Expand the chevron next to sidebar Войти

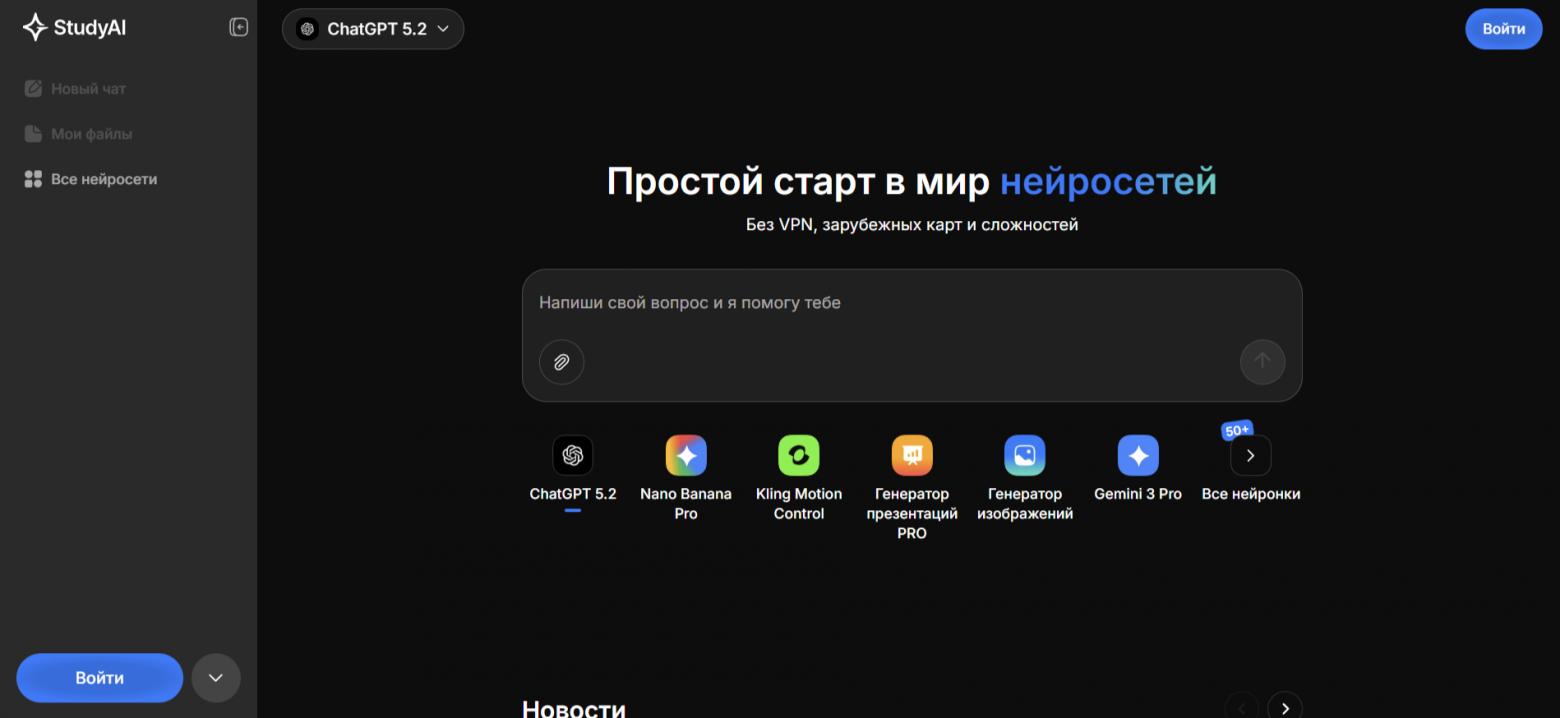tap(215, 678)
